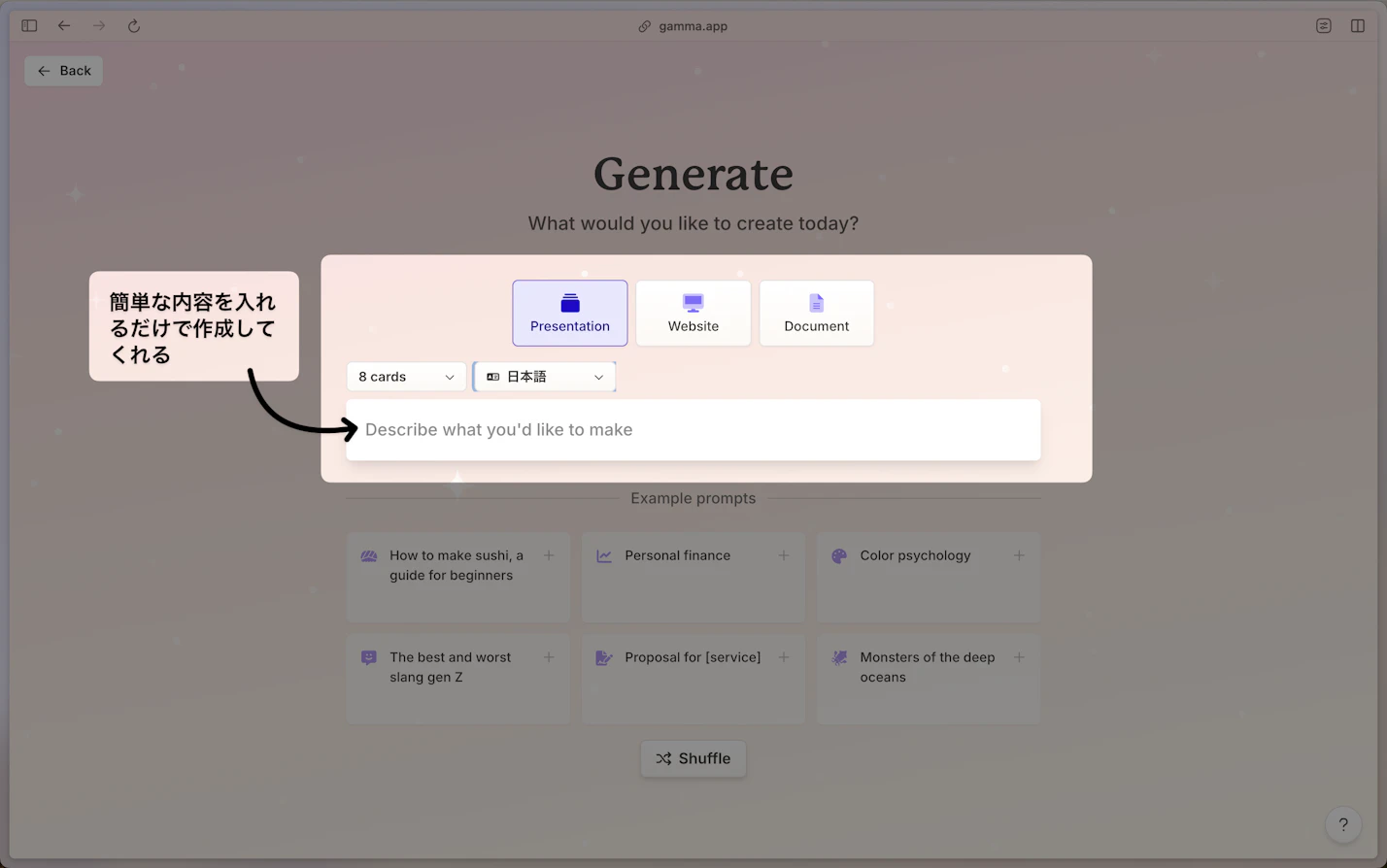Image resolution: width=1387 pixels, height=868 pixels.
Task: Add slang gen Z prompt with plus
Action: (x=549, y=657)
